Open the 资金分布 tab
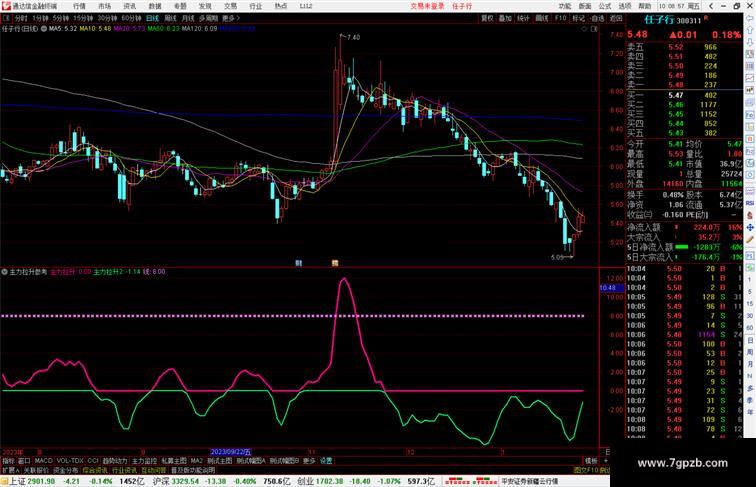Image resolution: width=756 pixels, height=487 pixels. tap(66, 470)
